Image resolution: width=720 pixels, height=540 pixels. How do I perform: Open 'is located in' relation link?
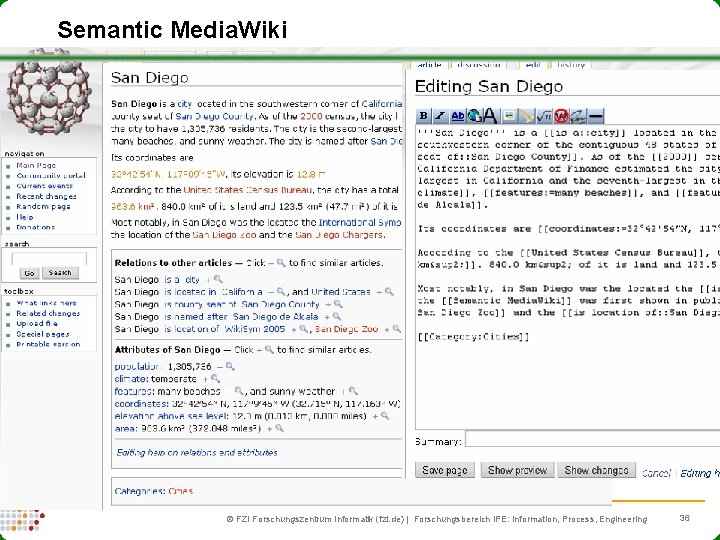click(x=190, y=292)
